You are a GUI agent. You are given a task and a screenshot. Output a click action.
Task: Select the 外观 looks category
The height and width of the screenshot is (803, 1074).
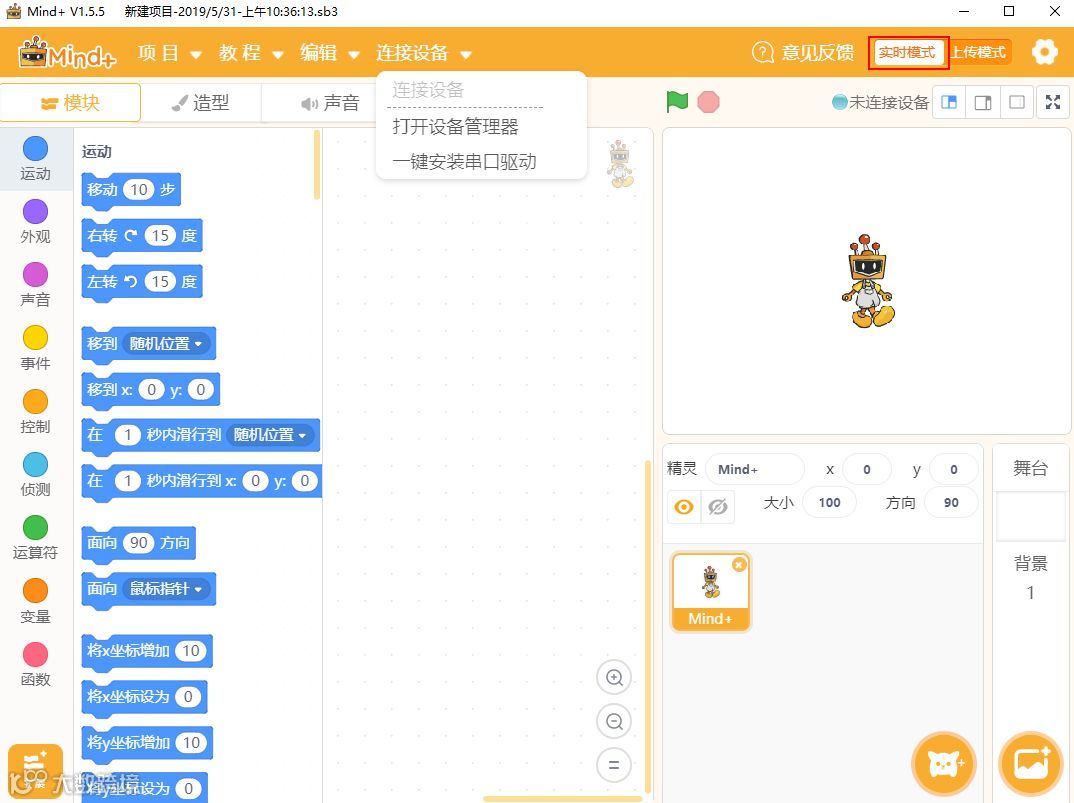pyautogui.click(x=35, y=222)
